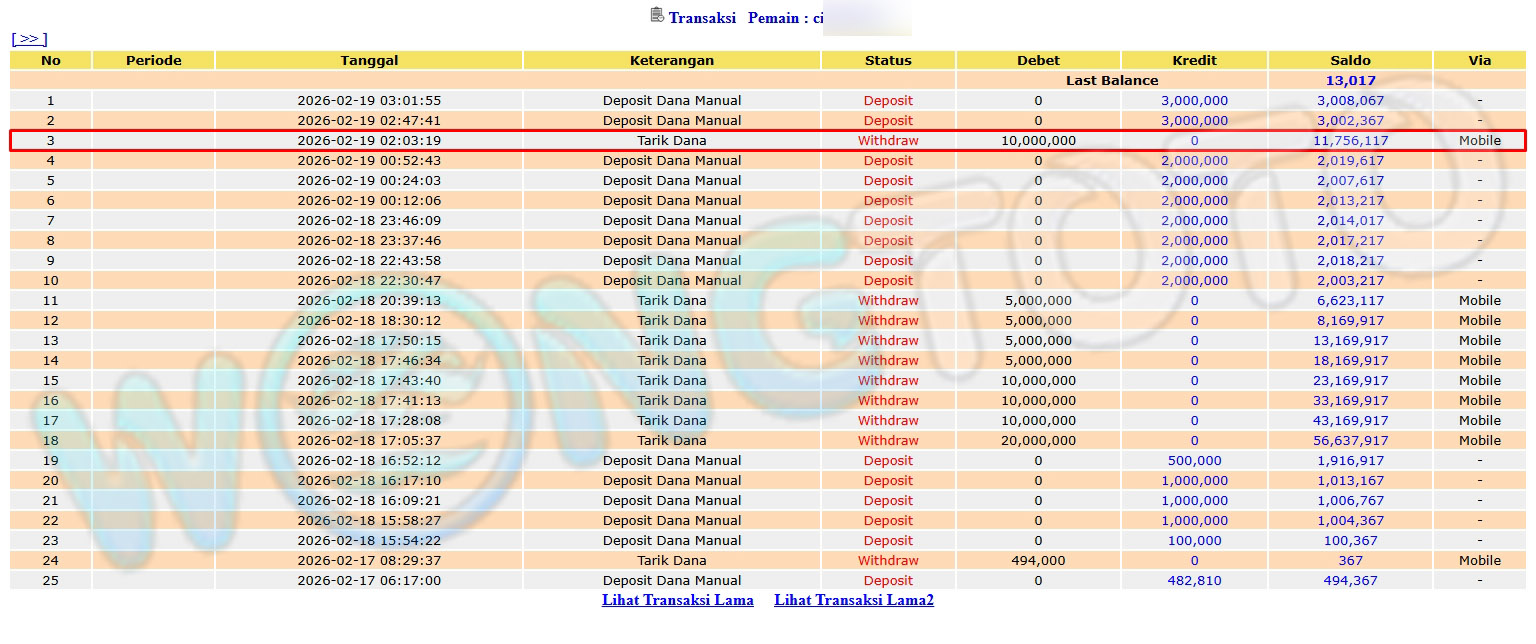Click the Via column header

coord(1479,60)
